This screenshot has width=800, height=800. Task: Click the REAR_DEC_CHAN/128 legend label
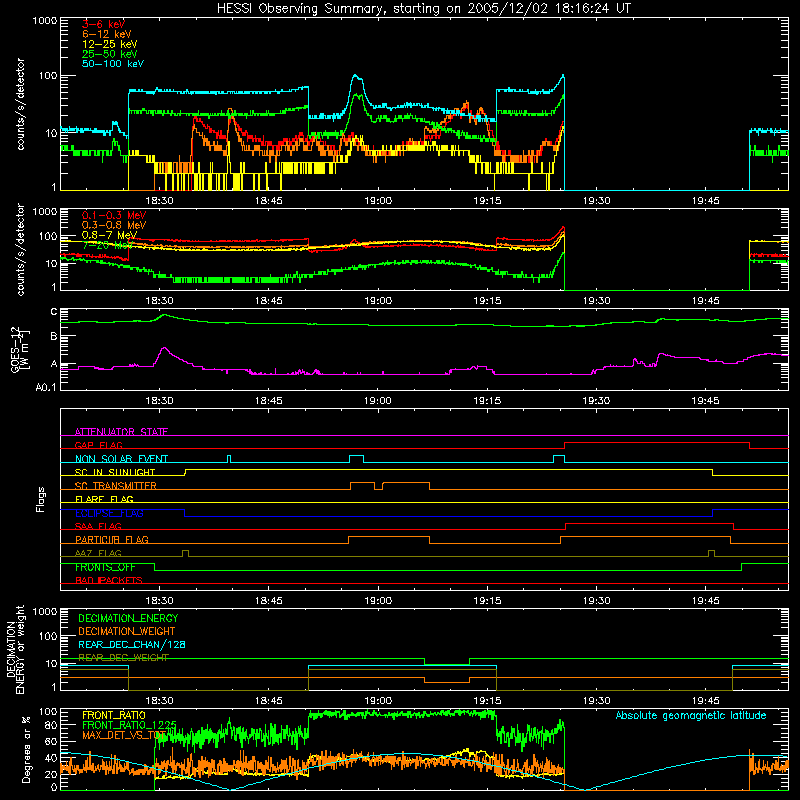[x=132, y=644]
